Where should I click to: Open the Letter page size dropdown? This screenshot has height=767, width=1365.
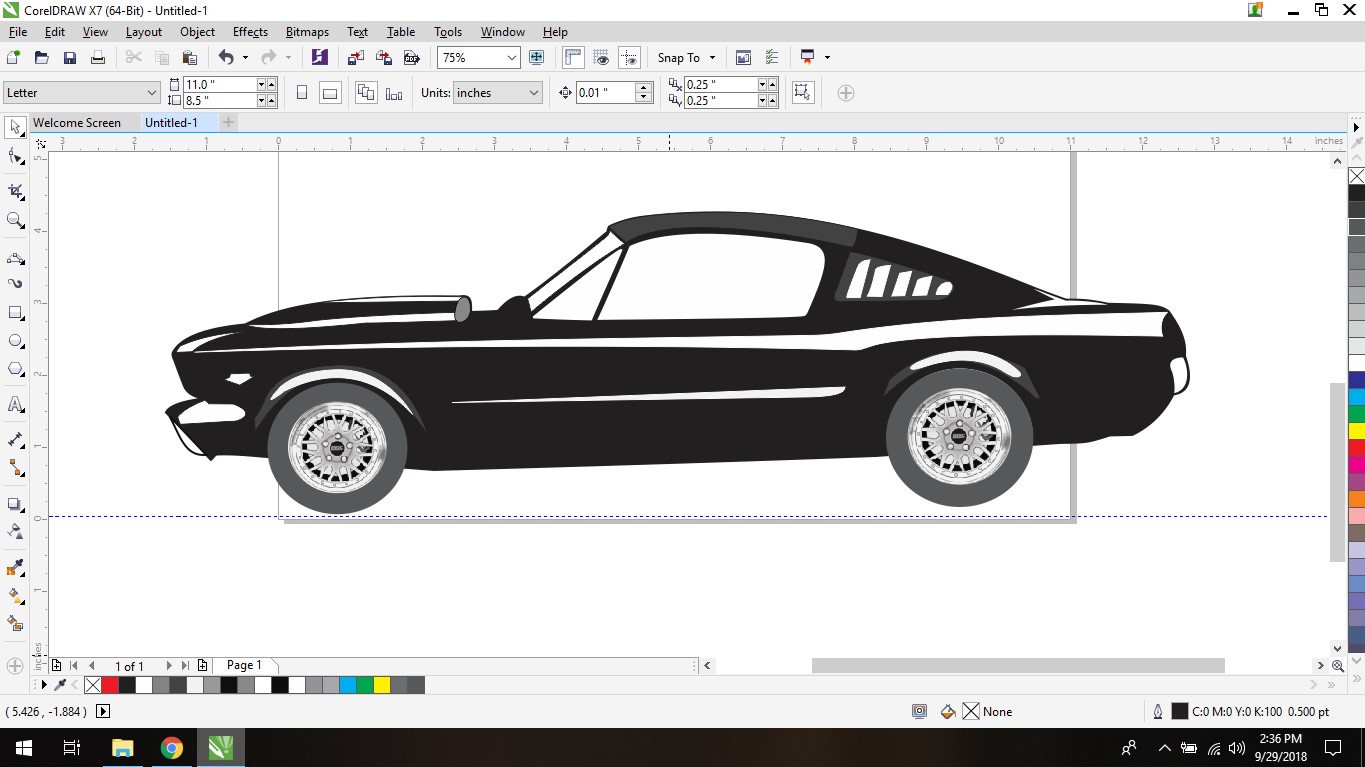152,93
